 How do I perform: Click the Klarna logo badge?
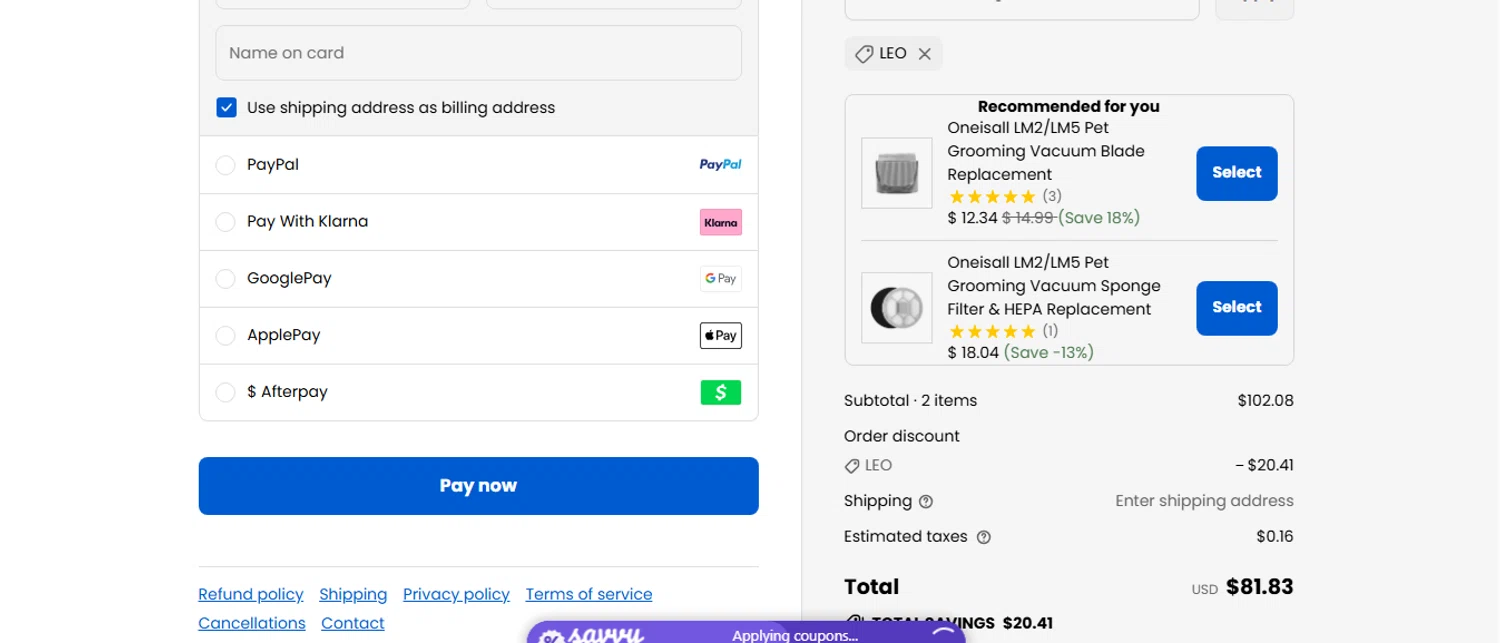tap(720, 222)
